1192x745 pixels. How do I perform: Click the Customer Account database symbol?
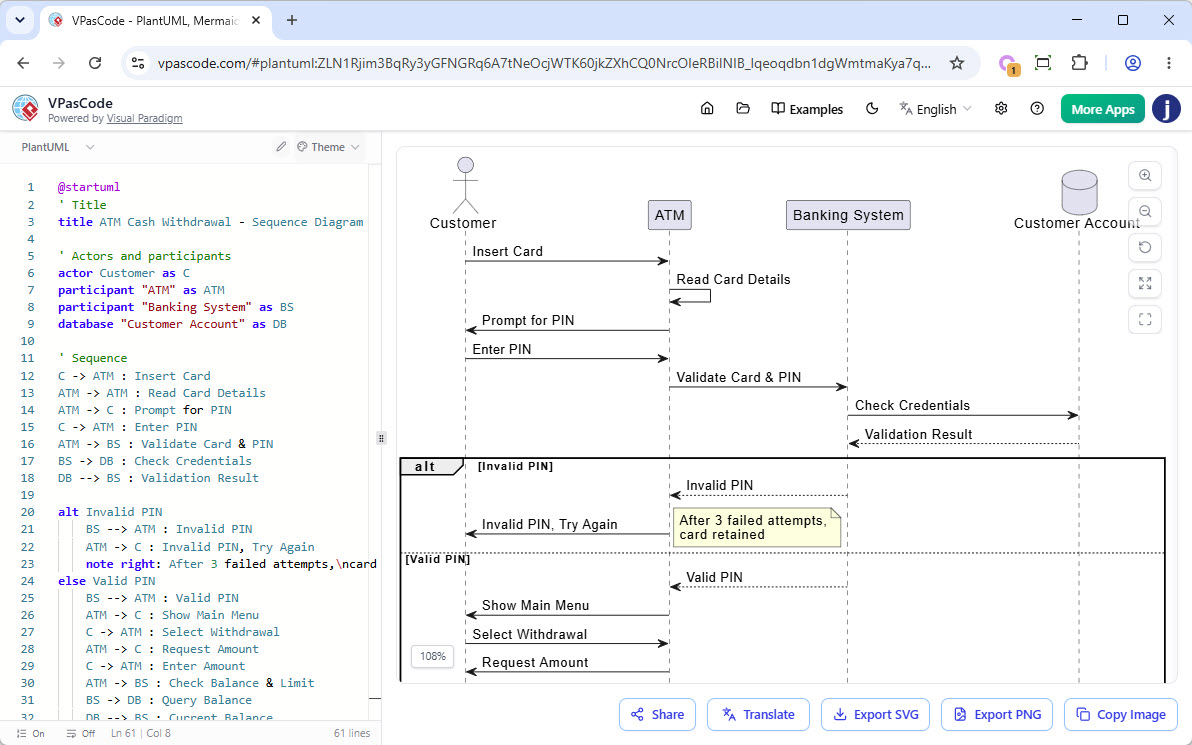point(1079,192)
